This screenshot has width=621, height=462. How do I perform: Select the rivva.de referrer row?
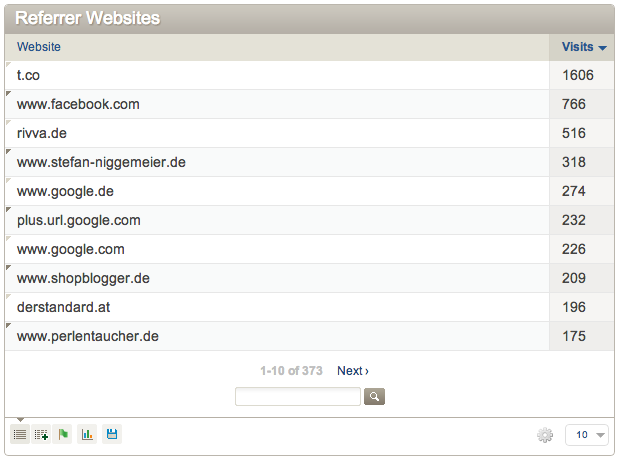[x=277, y=133]
